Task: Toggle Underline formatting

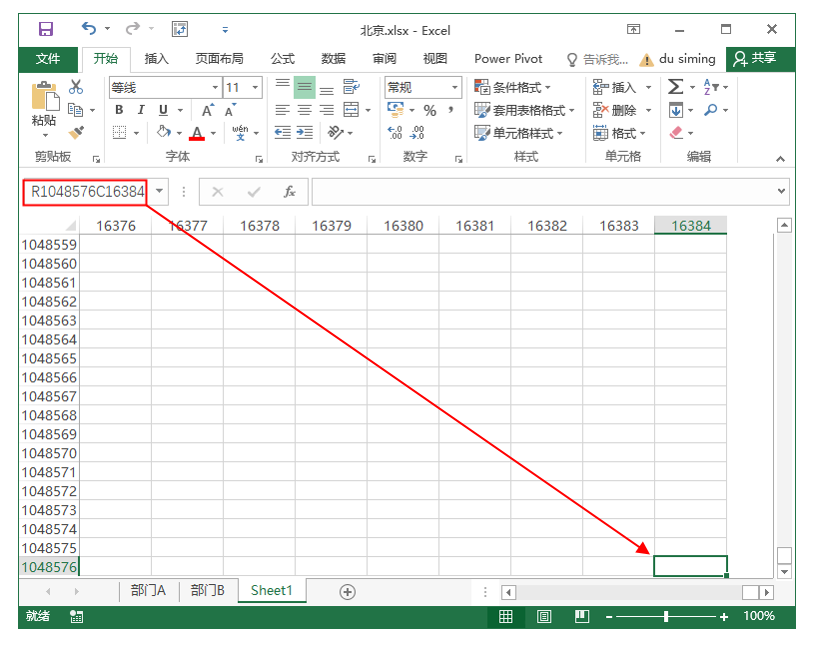Action: coord(163,110)
